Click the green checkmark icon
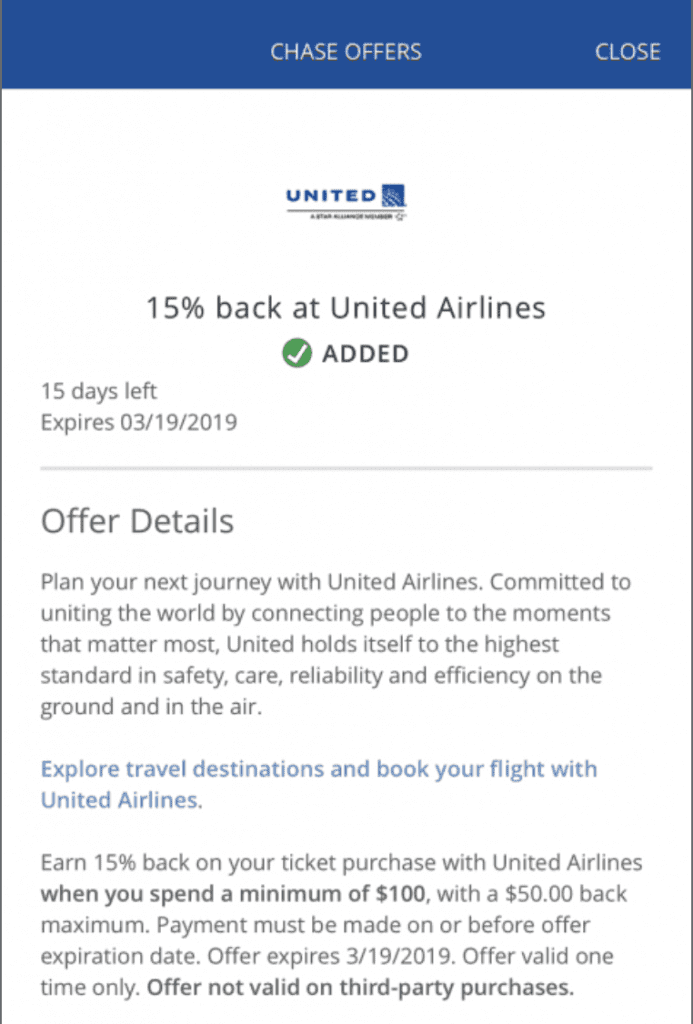The height and width of the screenshot is (1024, 693). (x=296, y=353)
